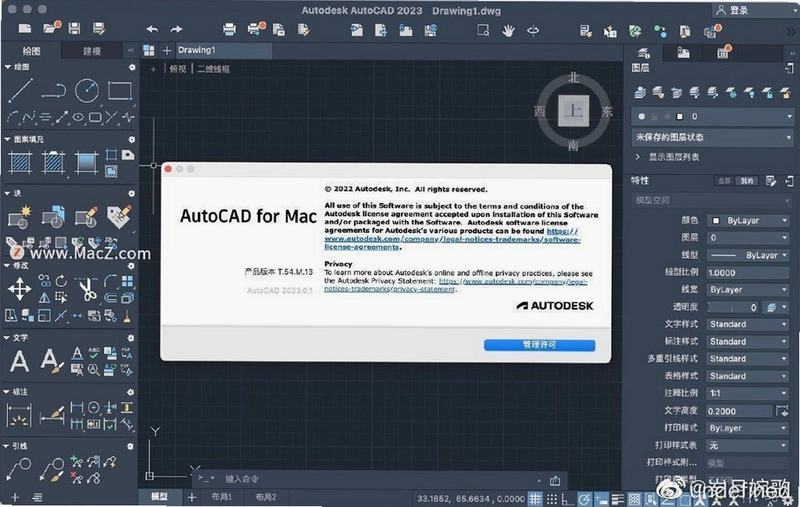This screenshot has height=507, width=800.
Task: Click the Redo arrow in toolbar
Action: [176, 30]
